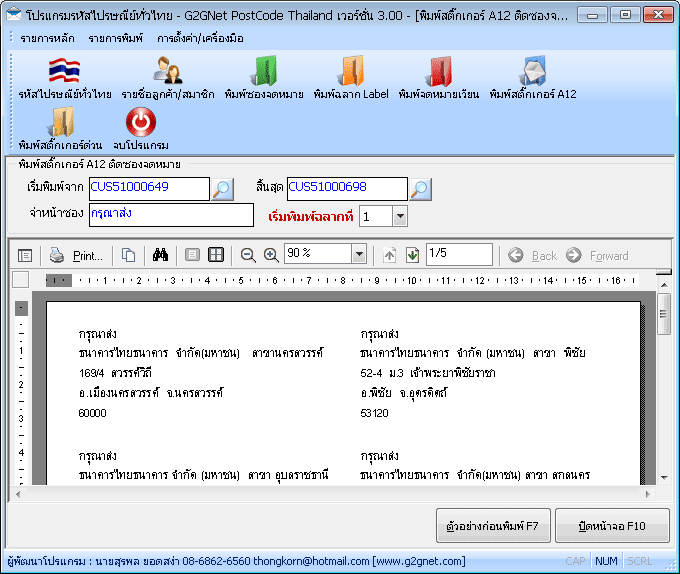Go to next page down arrow
Viewport: 680px width, 574px height.
(x=412, y=255)
